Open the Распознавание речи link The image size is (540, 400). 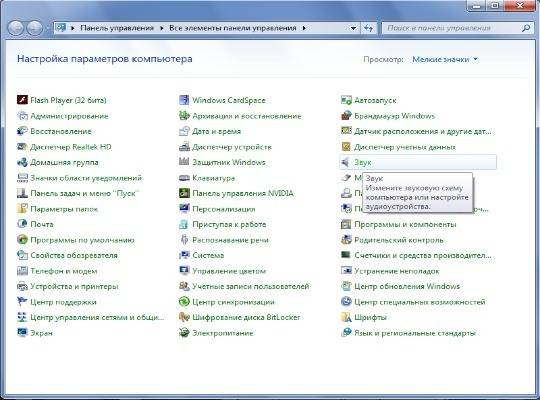click(x=230, y=240)
